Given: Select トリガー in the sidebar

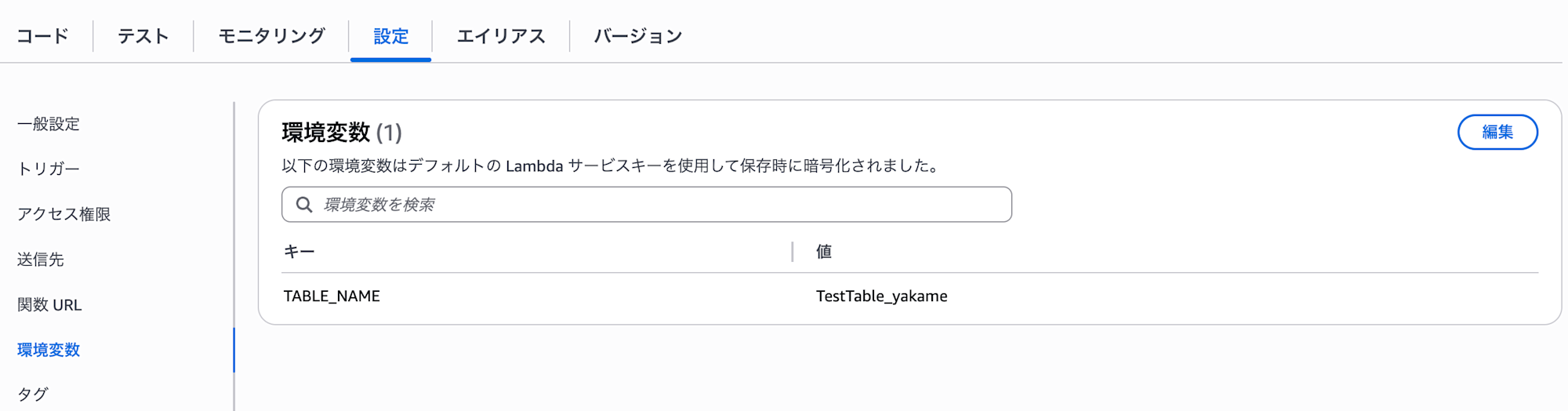Looking at the screenshot, I should point(49,169).
